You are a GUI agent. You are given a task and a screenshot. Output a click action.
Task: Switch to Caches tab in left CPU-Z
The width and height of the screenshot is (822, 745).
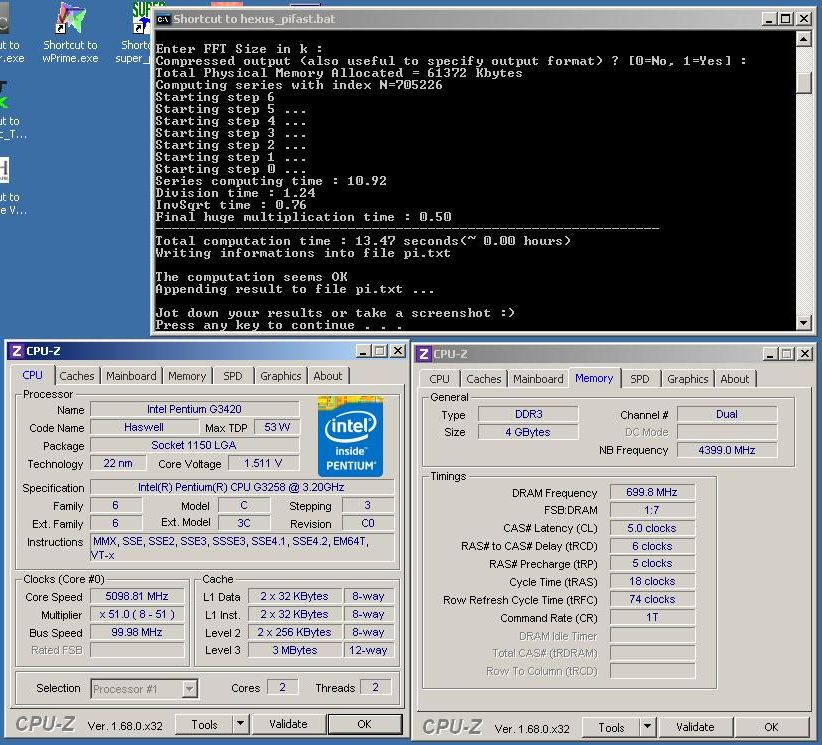tap(77, 376)
